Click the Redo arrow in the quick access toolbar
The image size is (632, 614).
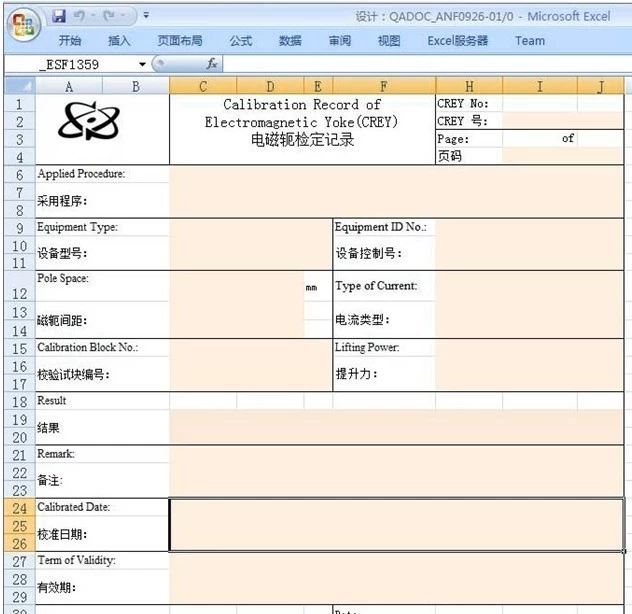pos(108,16)
